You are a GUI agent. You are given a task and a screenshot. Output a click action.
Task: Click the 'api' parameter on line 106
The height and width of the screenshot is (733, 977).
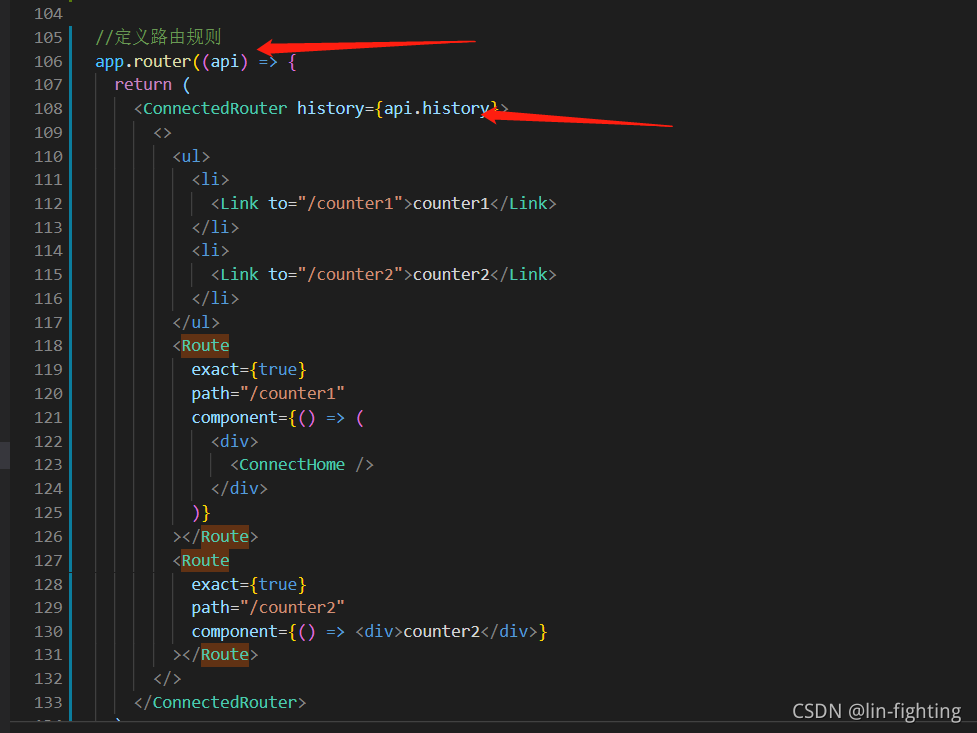[x=225, y=62]
